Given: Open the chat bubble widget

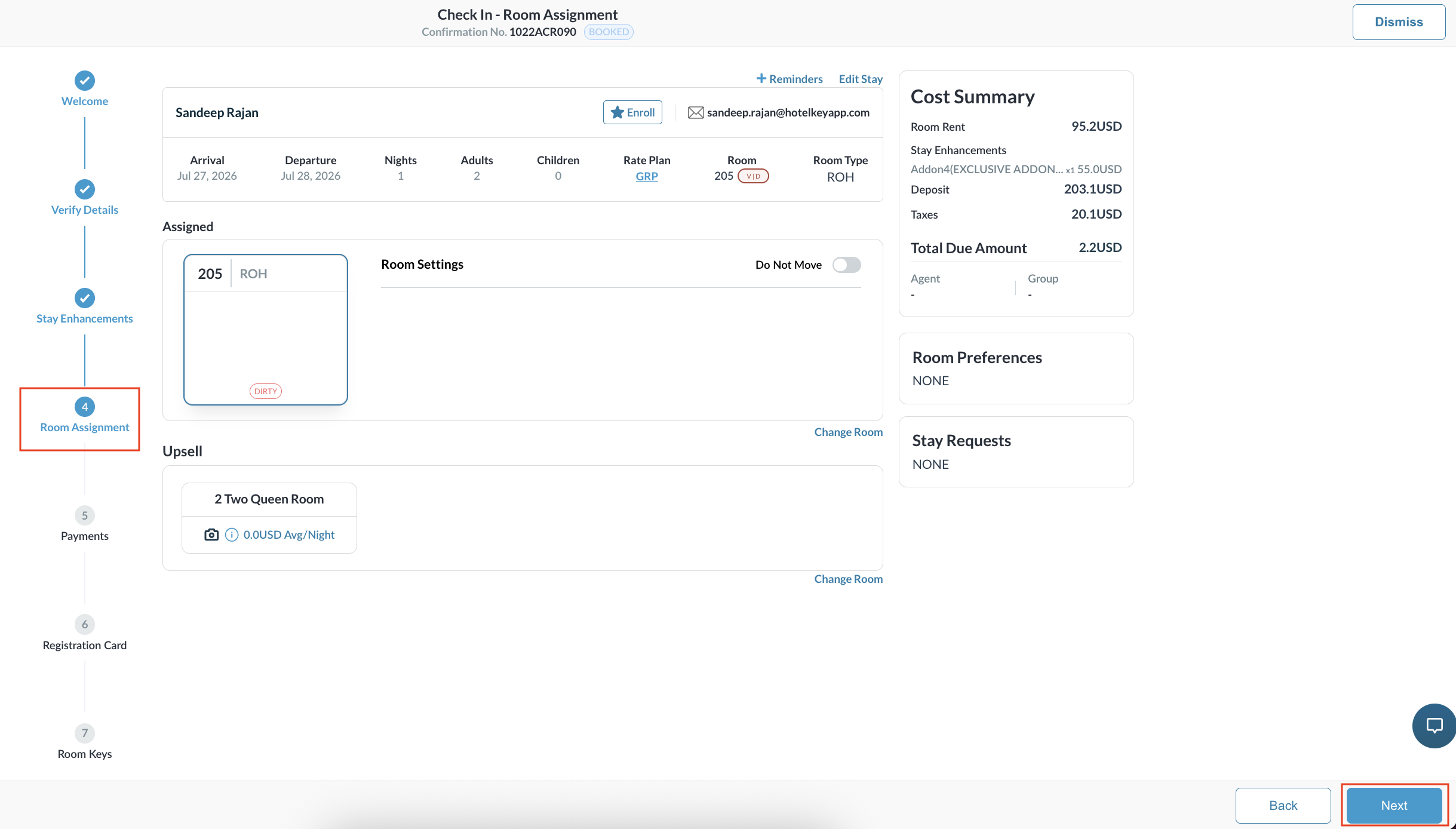Looking at the screenshot, I should point(1434,726).
